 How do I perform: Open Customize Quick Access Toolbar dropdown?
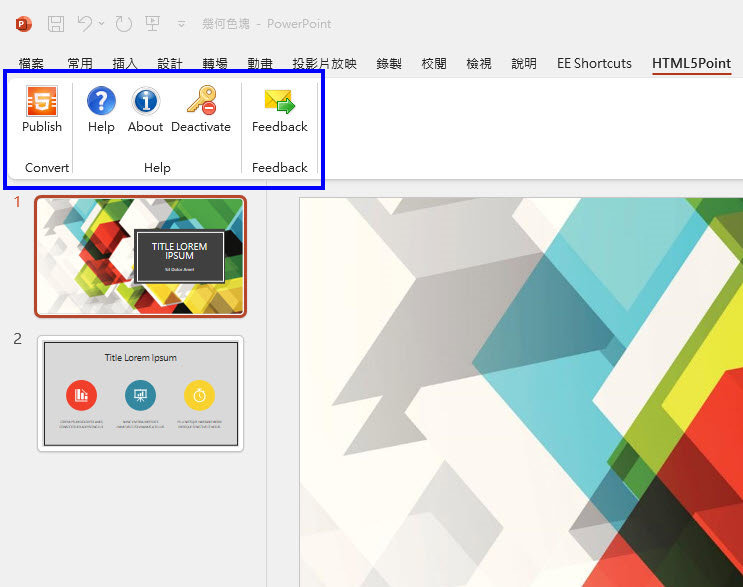click(181, 23)
